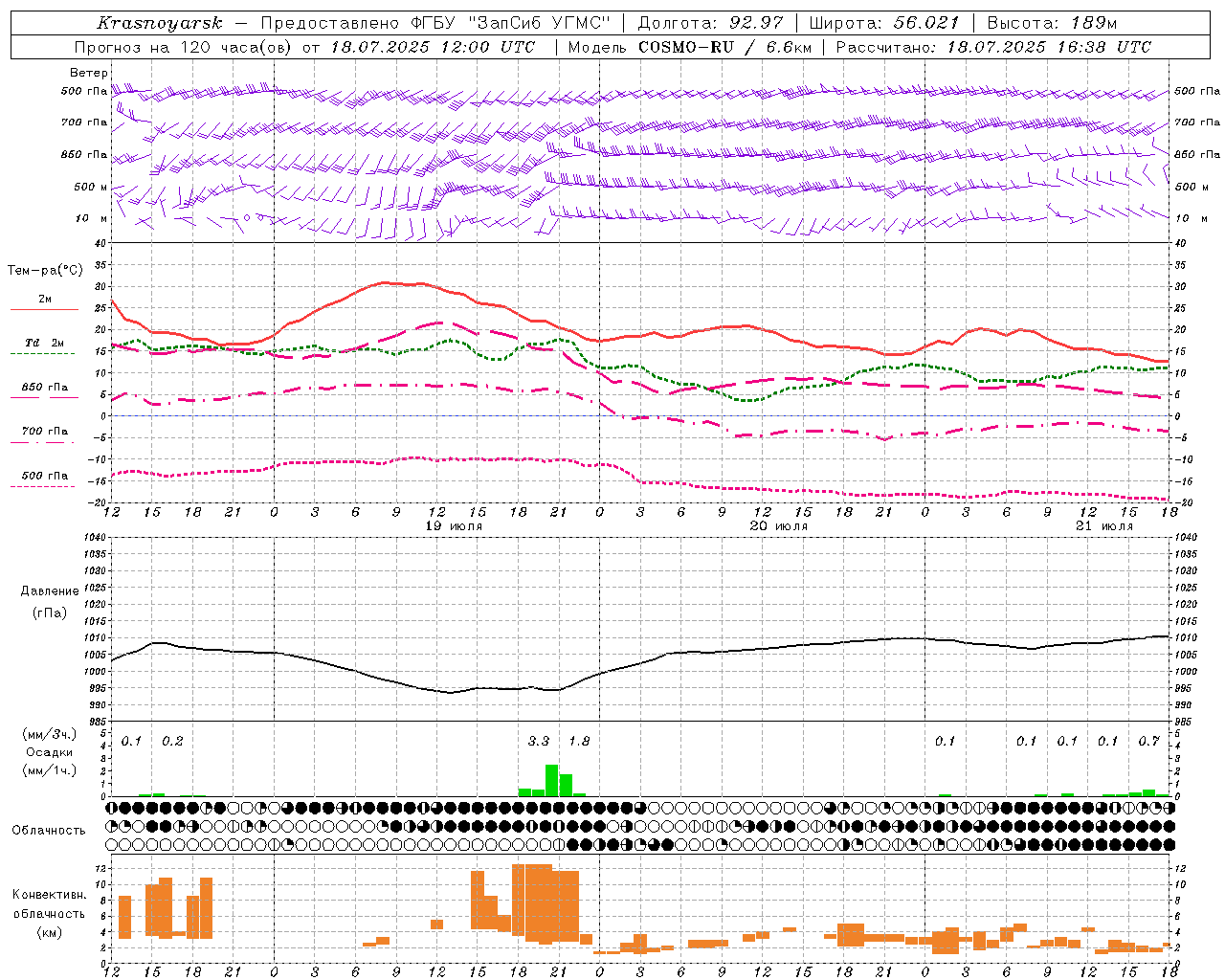Select the "Долгота: 92.97" longitude text
The image size is (1225, 980).
[710, 23]
